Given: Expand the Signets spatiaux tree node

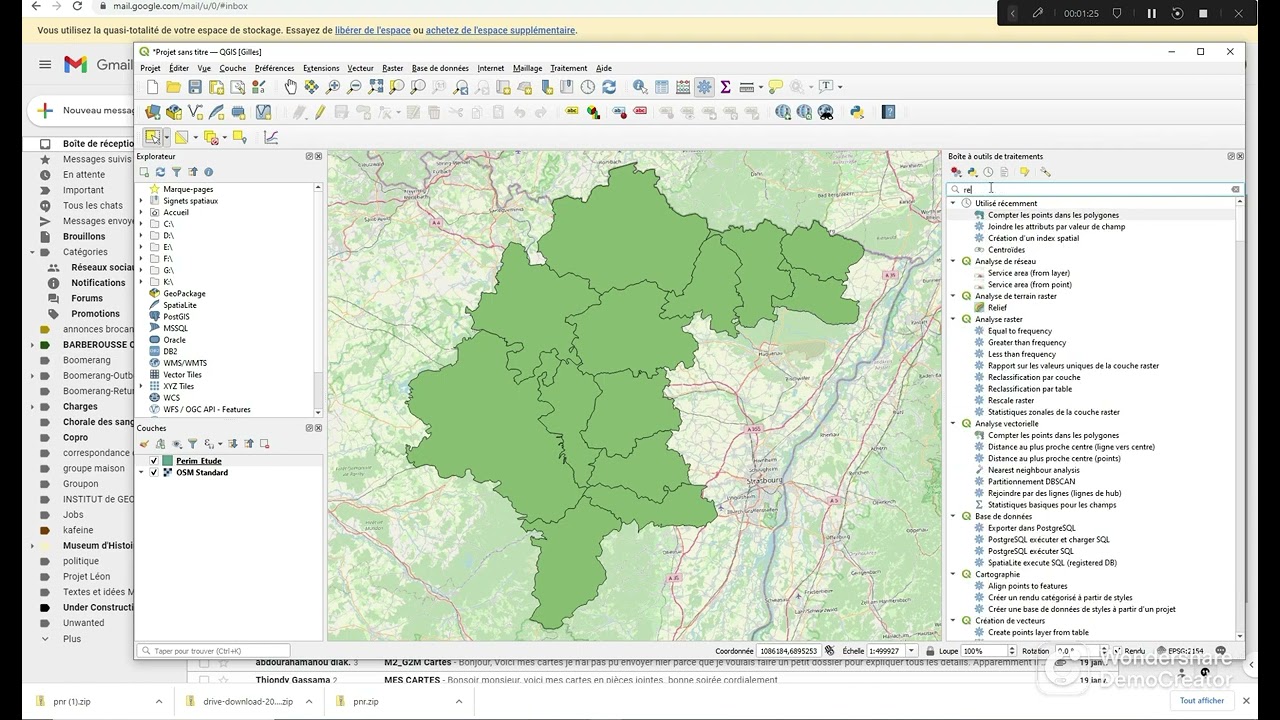Looking at the screenshot, I should pos(141,201).
